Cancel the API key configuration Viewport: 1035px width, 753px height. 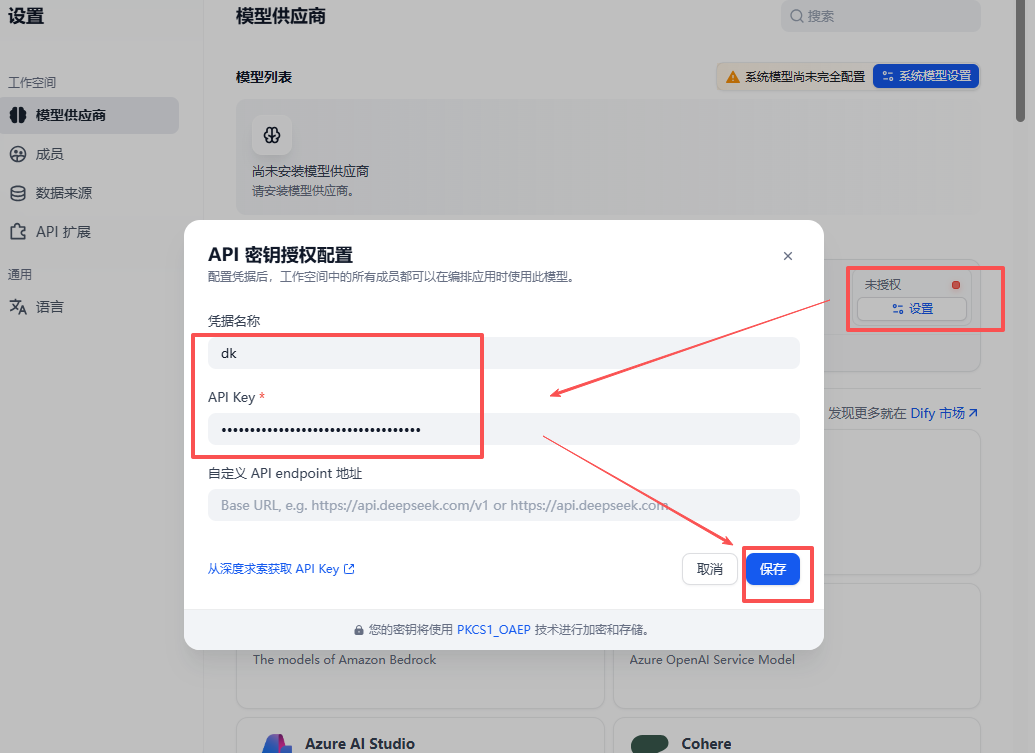709,569
